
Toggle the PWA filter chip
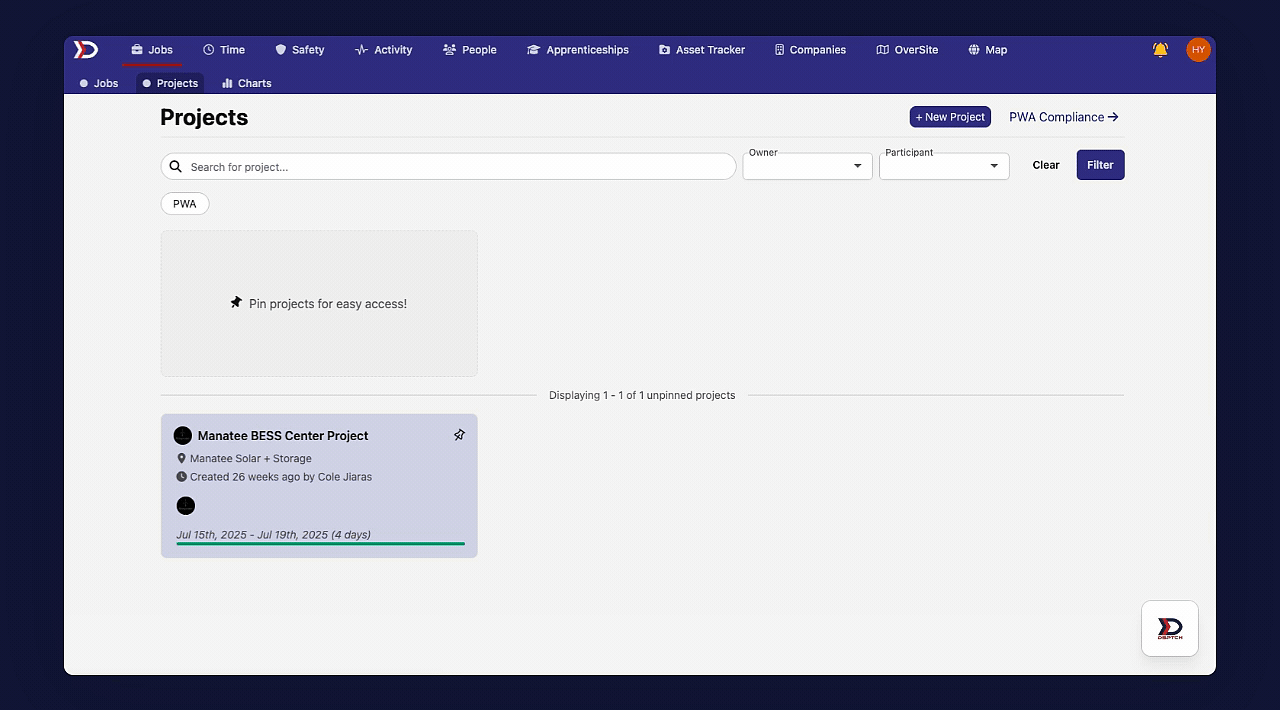click(185, 204)
